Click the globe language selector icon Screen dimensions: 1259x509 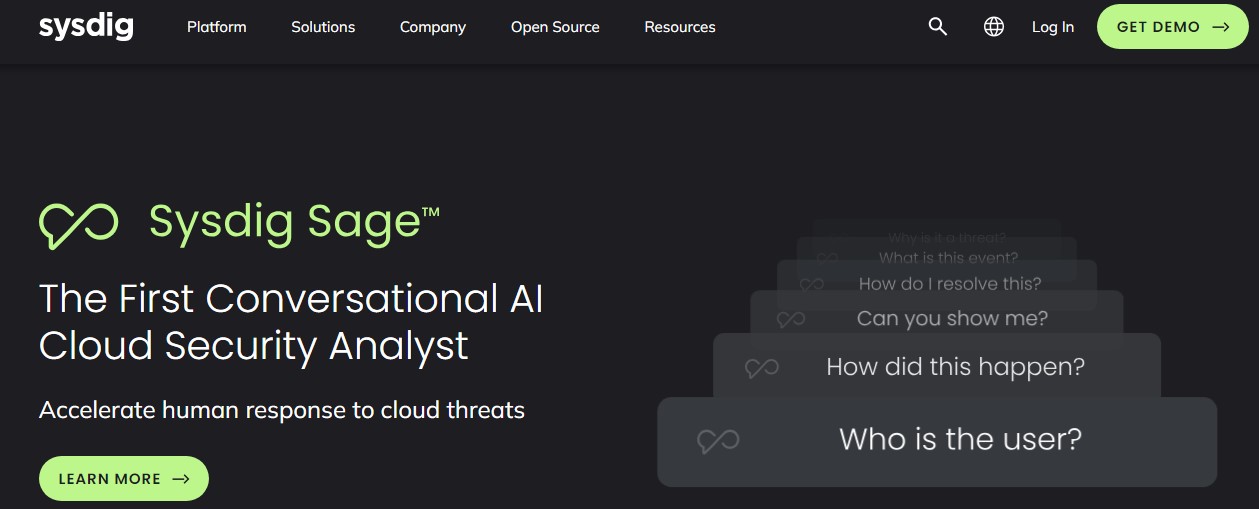point(994,27)
